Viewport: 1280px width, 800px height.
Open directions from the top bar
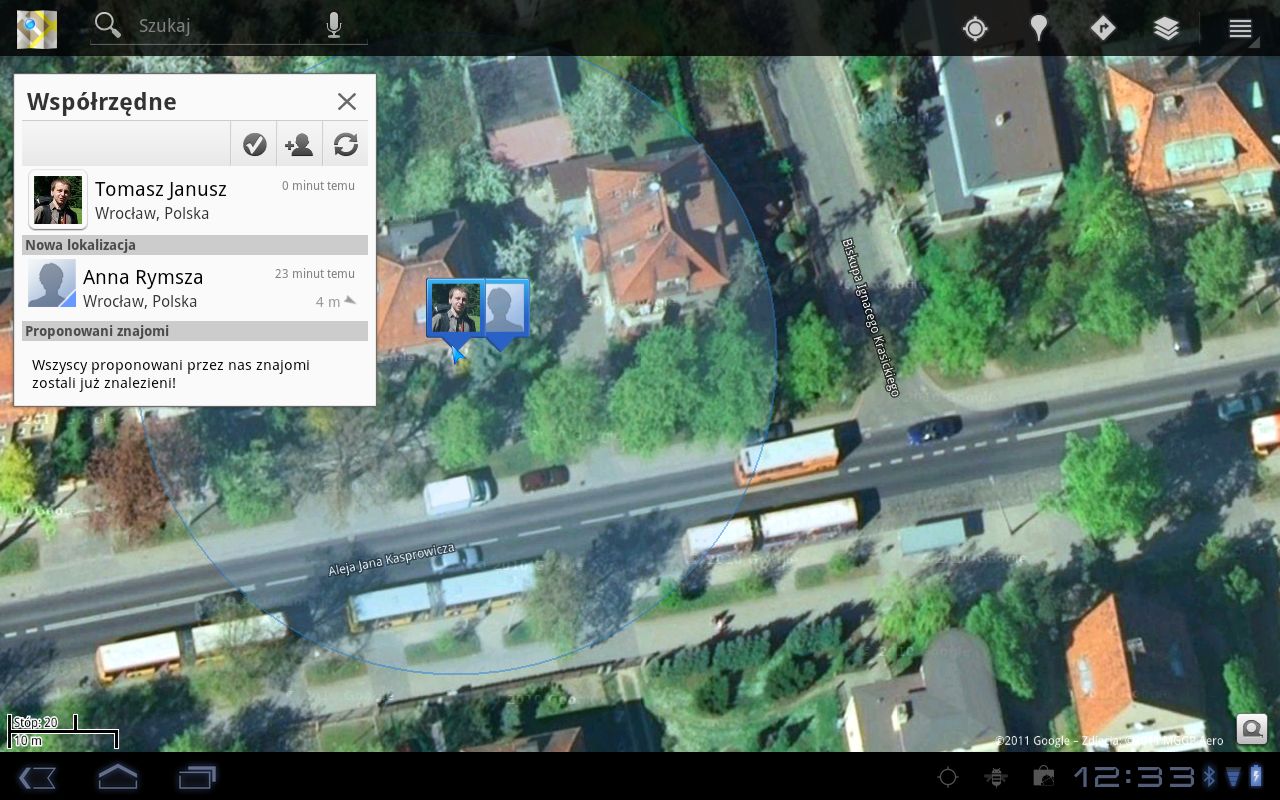click(x=1102, y=28)
